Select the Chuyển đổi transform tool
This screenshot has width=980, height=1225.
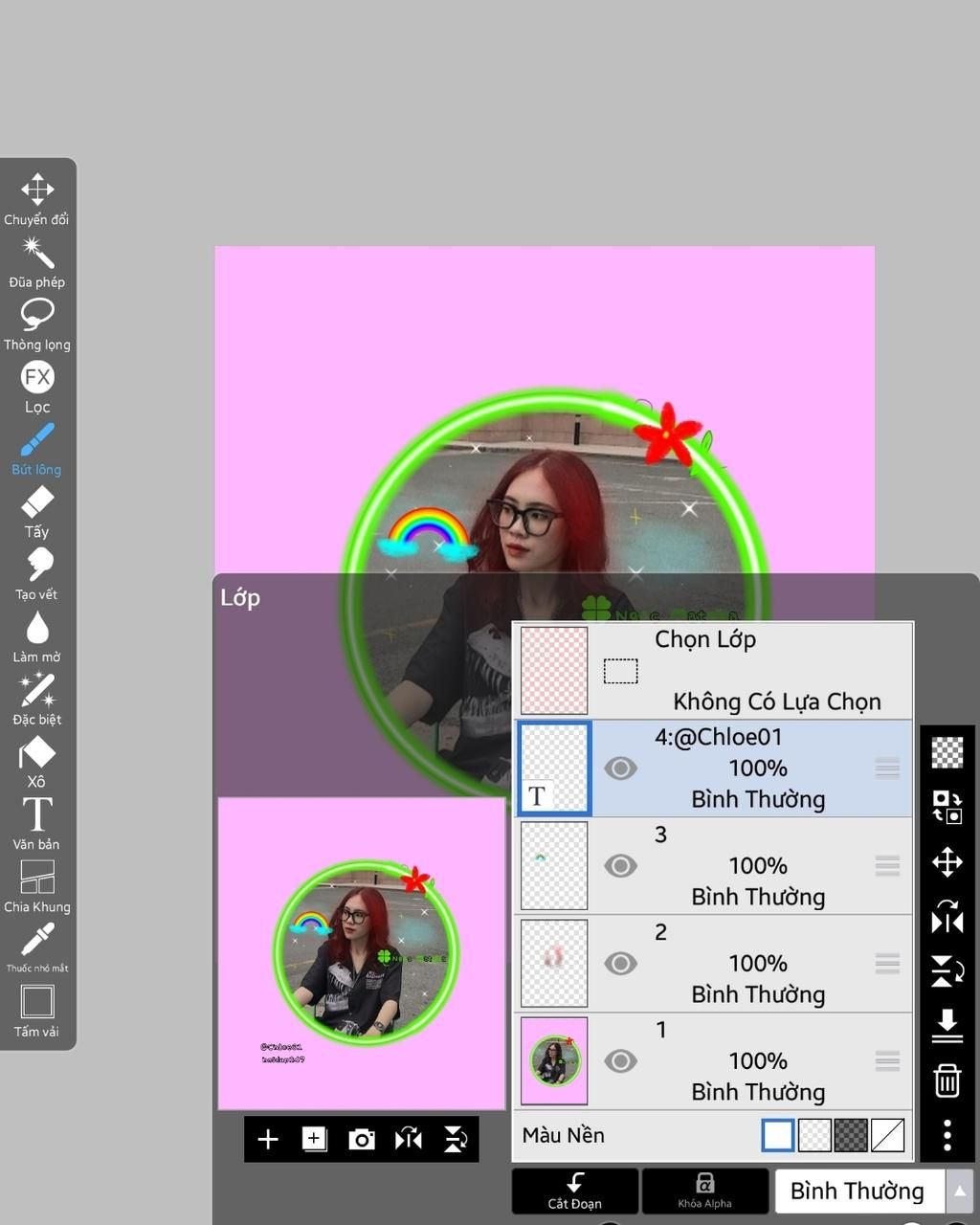[37, 199]
